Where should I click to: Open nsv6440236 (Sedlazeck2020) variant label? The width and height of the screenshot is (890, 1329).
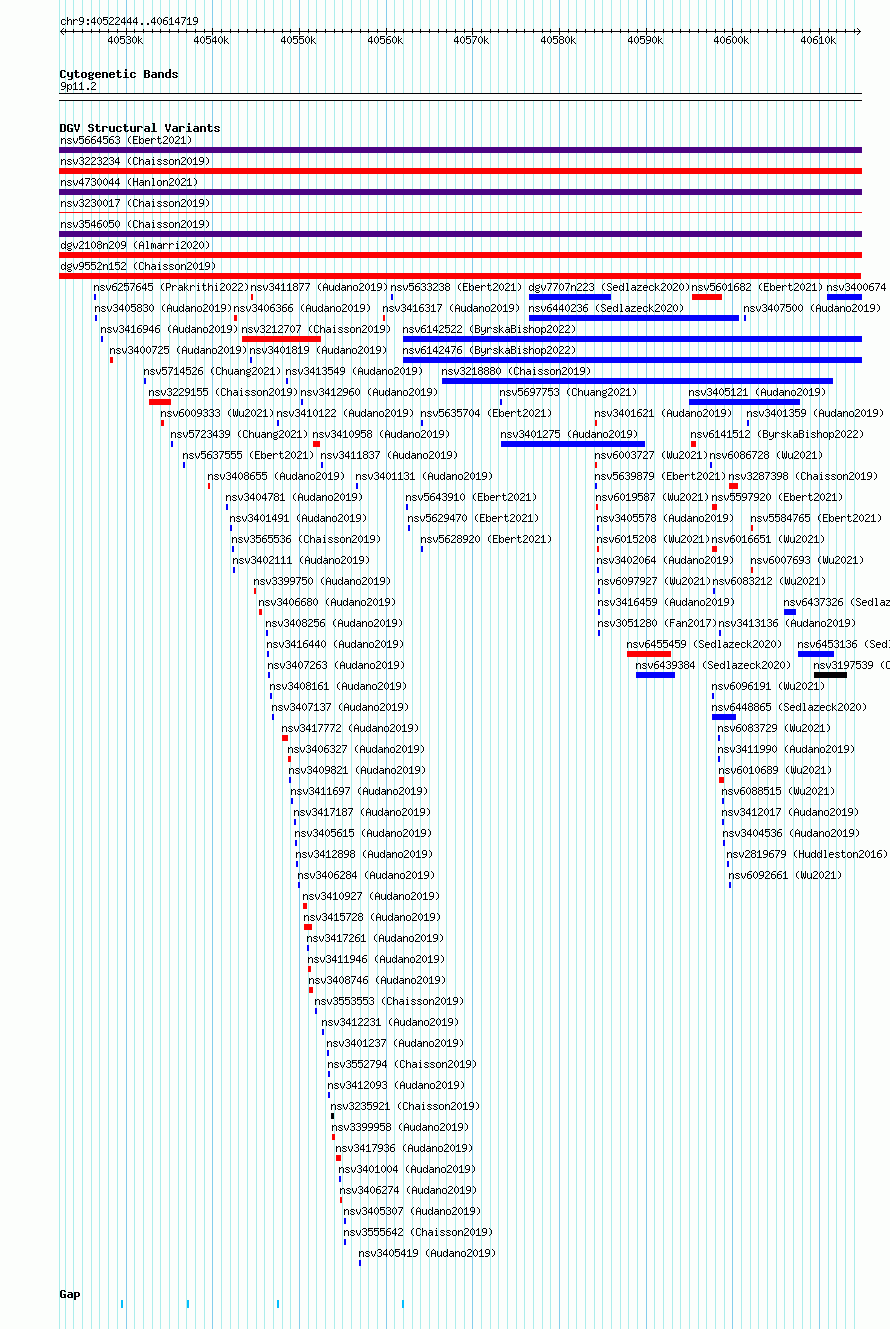point(606,309)
